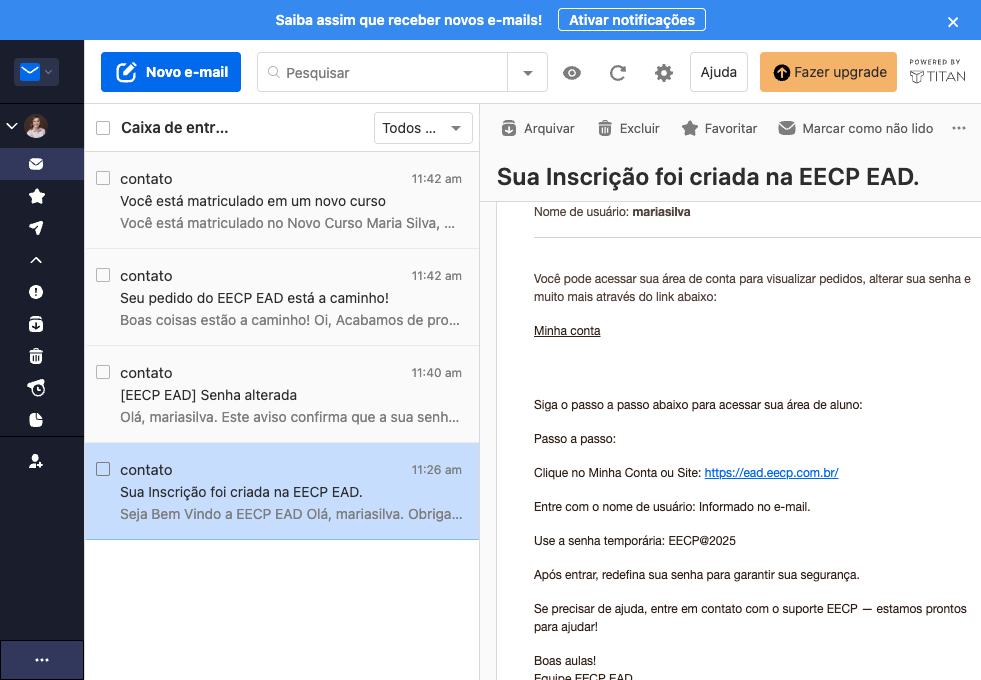Collapse account section with the chevron
This screenshot has height=680, width=981.
(12, 126)
